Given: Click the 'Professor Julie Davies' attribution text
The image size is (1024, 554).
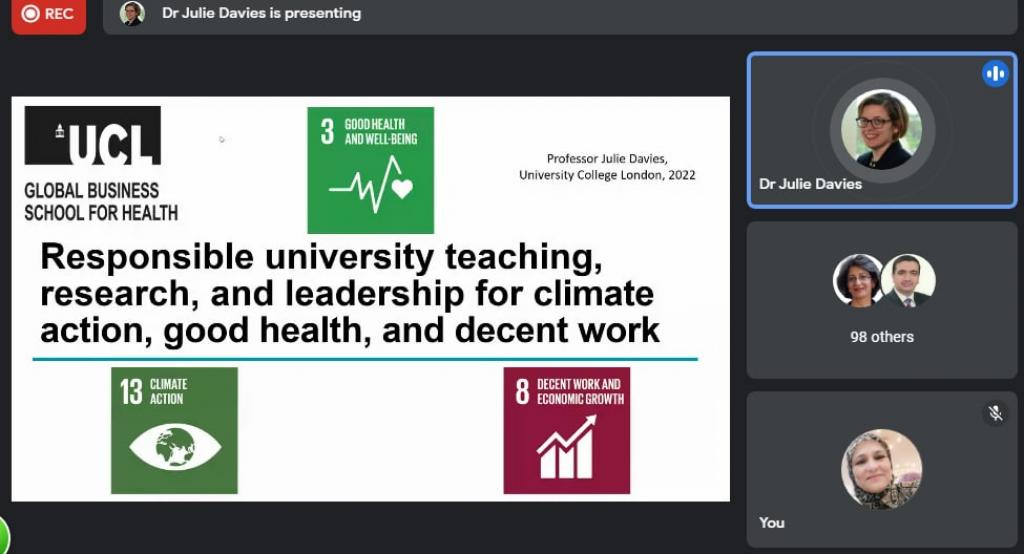Looking at the screenshot, I should 607,167.
